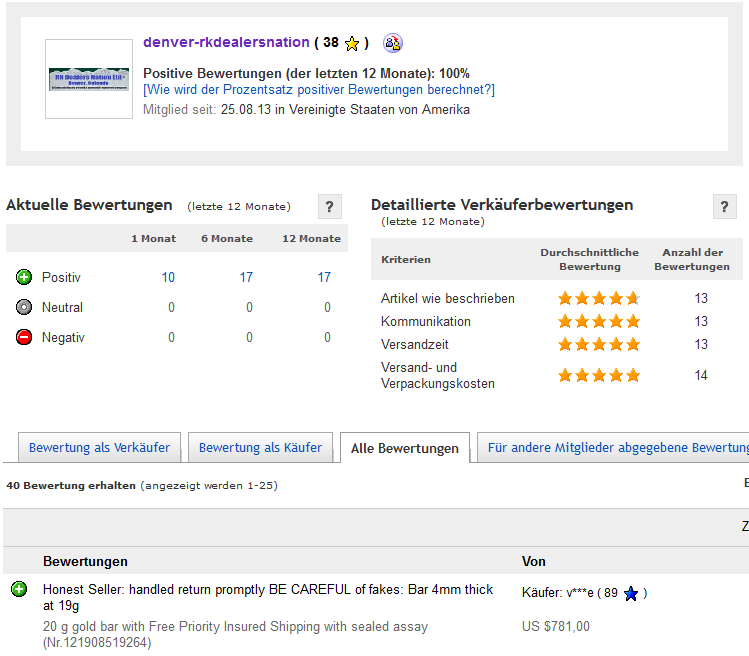Screen dimensions: 749x656
Task: Switch to Bewertung als Käufer tab
Action: 260,448
